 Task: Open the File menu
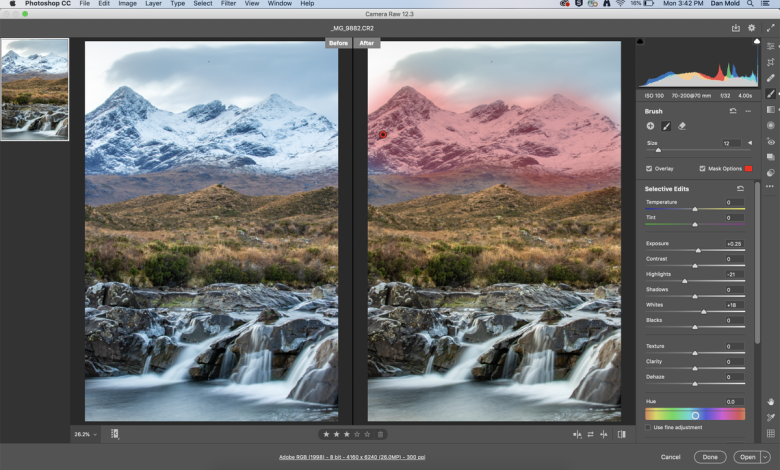coord(85,3)
